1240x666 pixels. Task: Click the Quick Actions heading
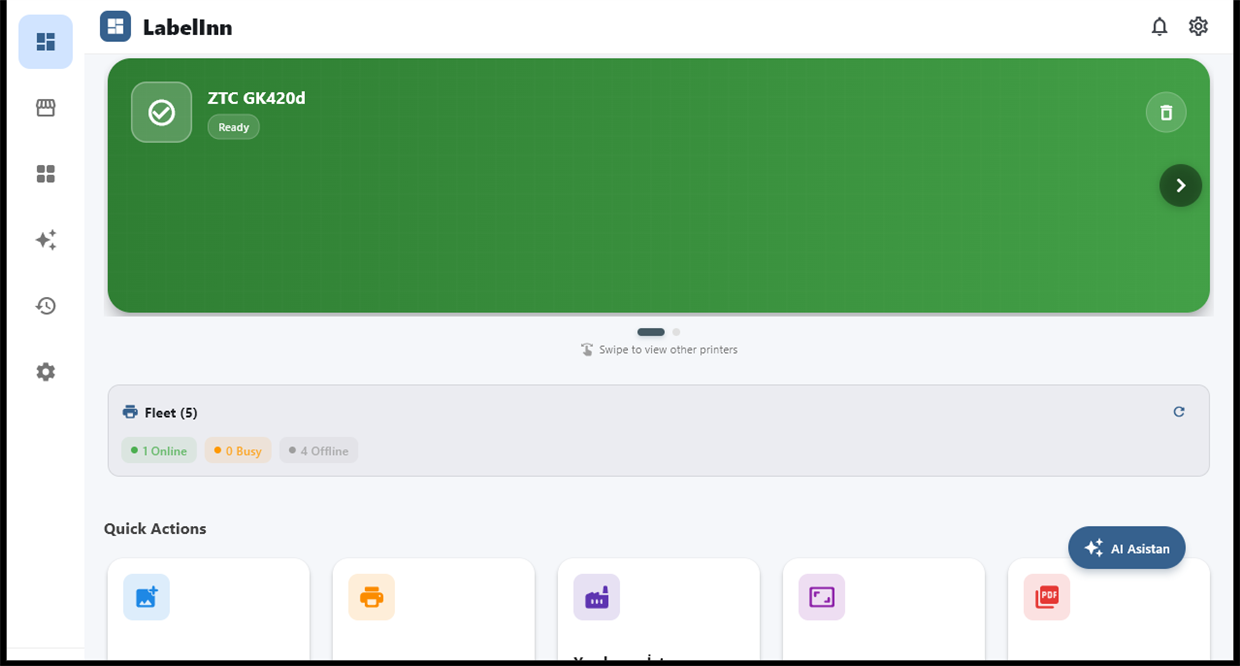[x=155, y=529]
